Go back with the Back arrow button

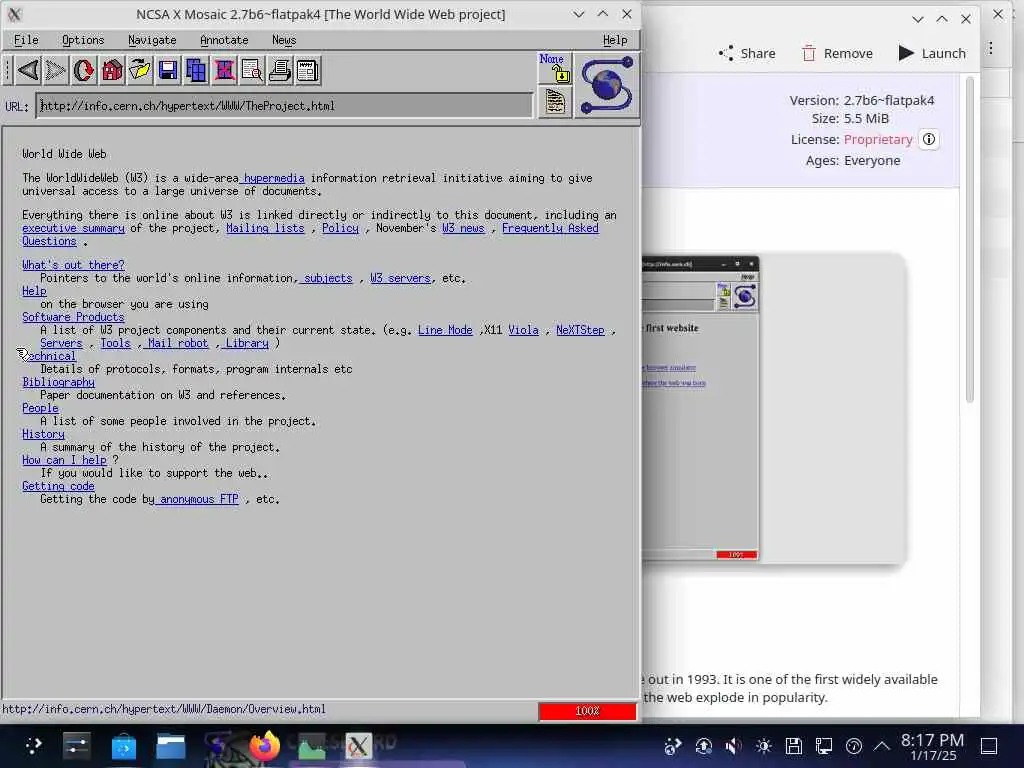coord(27,70)
